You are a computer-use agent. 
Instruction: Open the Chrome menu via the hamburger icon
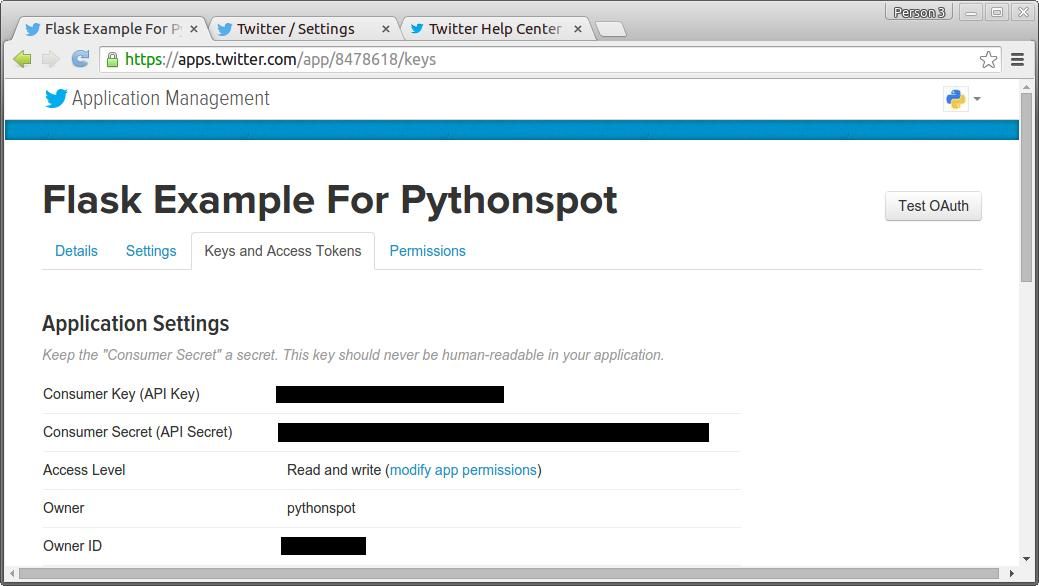1018,60
